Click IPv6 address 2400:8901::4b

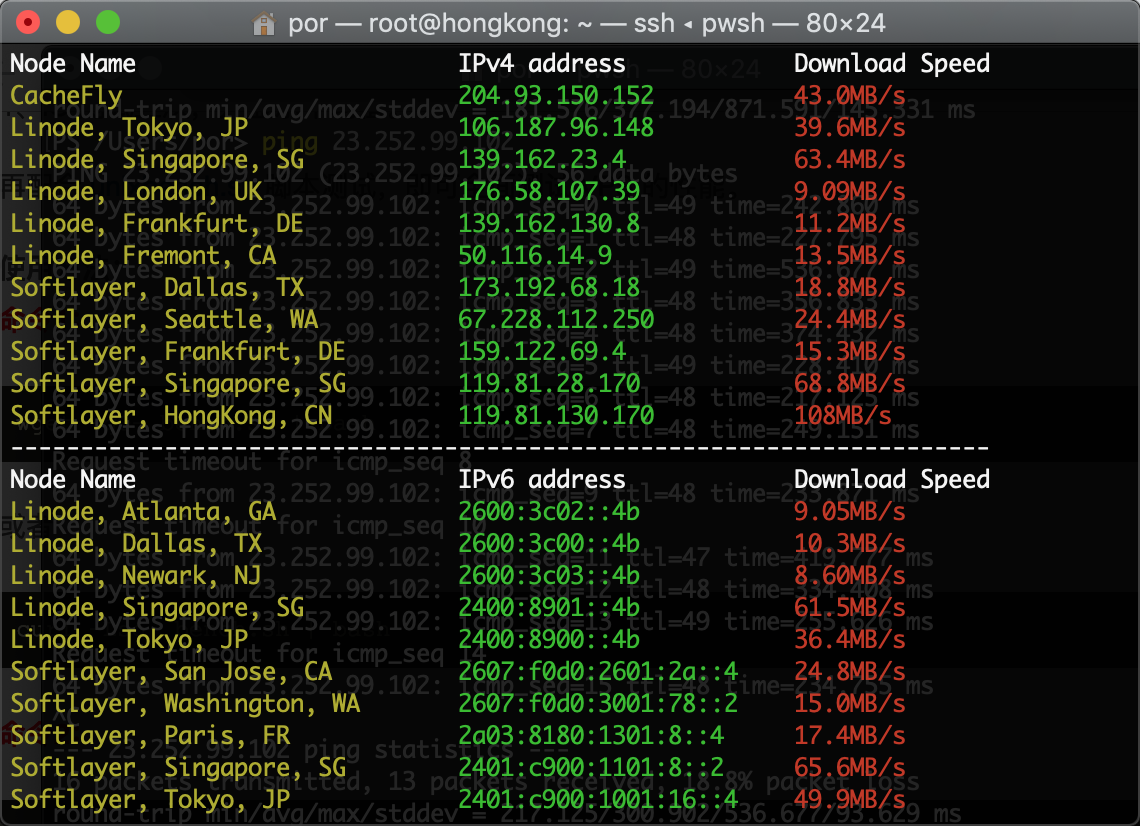click(x=549, y=607)
